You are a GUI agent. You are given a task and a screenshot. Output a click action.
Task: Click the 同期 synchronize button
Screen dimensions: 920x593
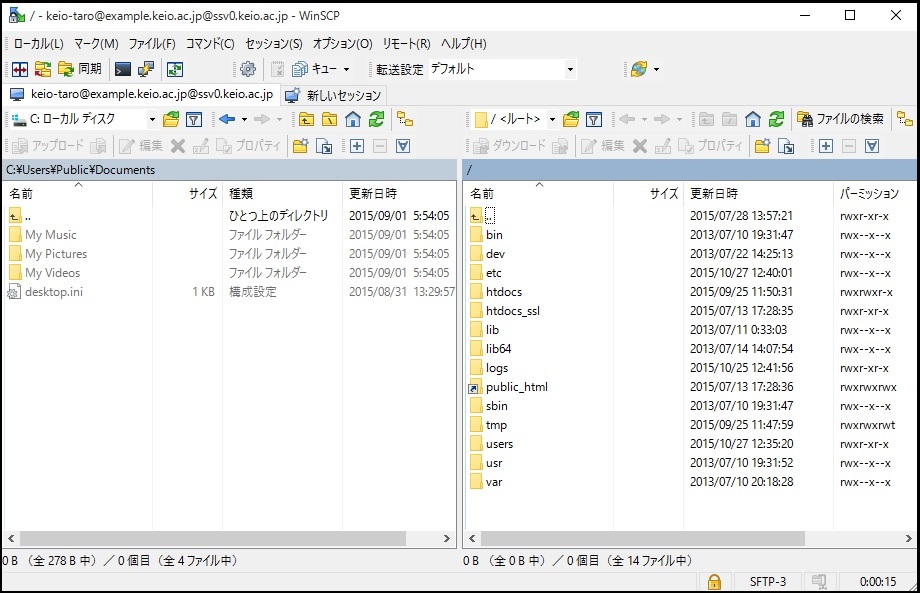(80, 69)
